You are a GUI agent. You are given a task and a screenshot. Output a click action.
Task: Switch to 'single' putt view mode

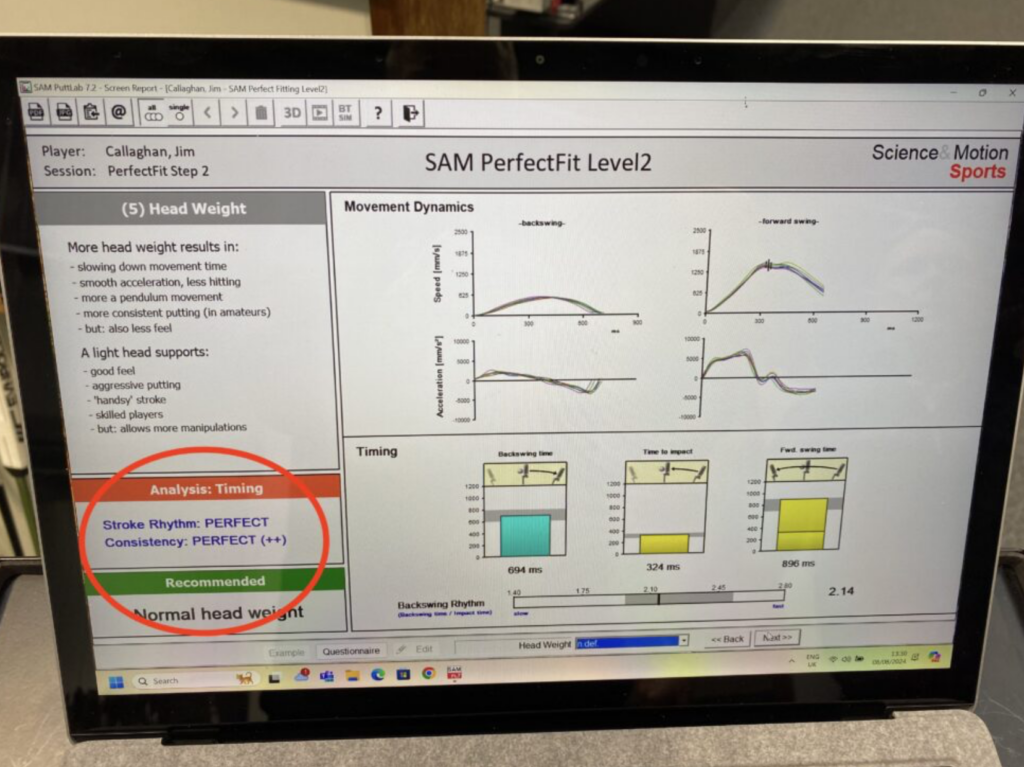pos(179,112)
